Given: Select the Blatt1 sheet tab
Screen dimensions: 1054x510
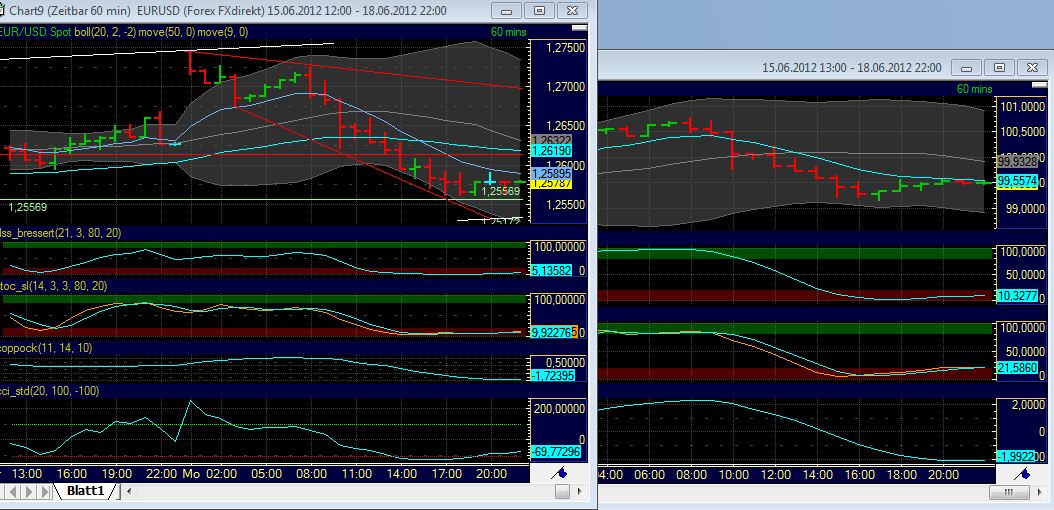Looking at the screenshot, I should click(85, 491).
